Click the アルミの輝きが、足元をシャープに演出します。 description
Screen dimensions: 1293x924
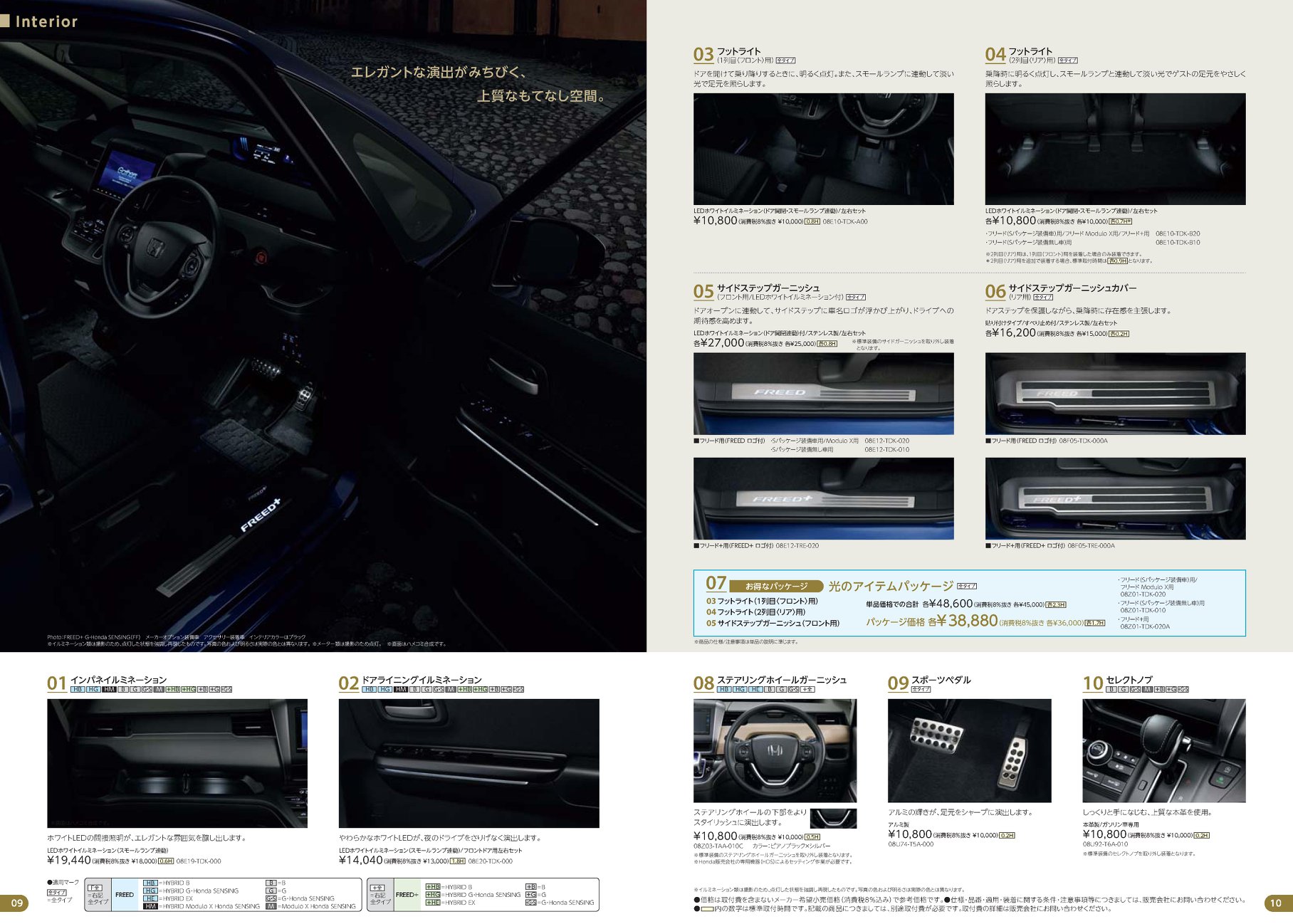(960, 812)
